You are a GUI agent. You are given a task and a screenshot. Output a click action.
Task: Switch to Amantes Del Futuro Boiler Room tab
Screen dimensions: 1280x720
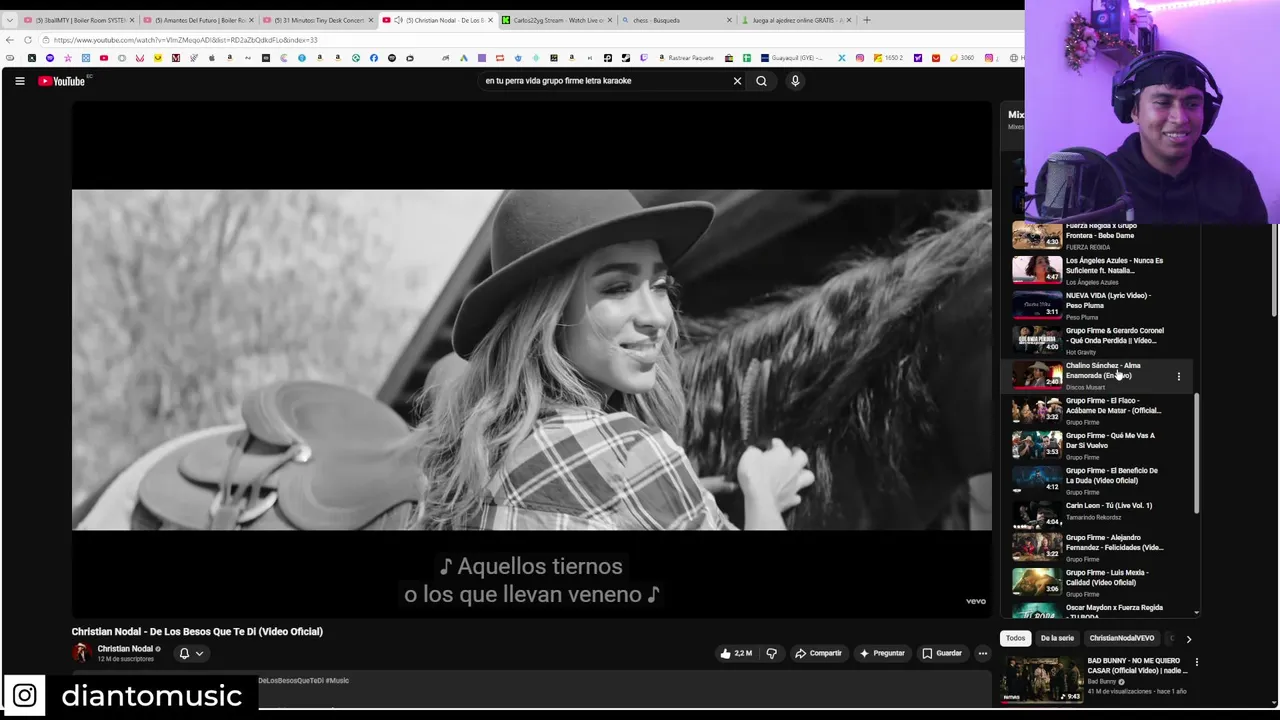click(198, 20)
